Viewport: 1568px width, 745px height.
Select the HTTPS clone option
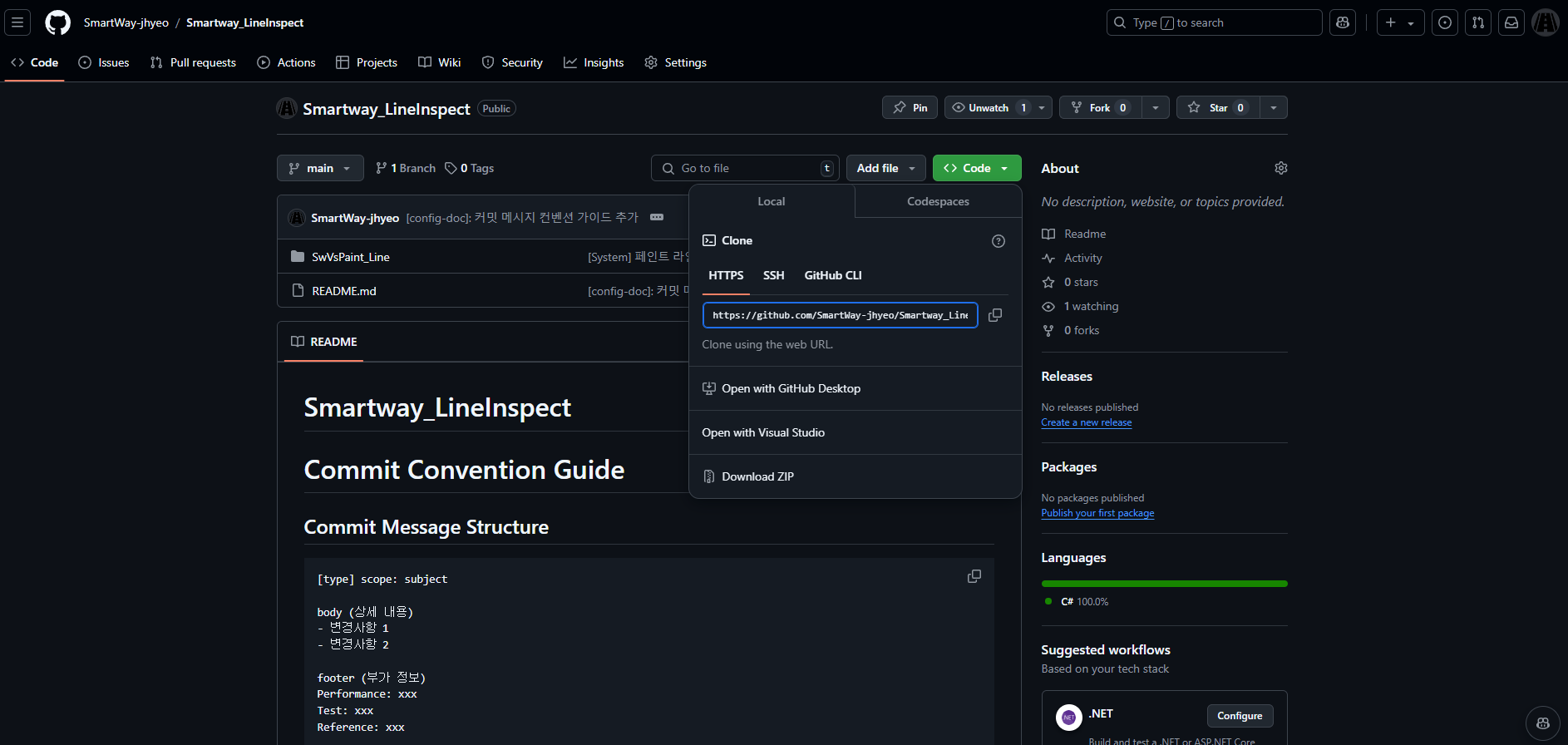(x=726, y=275)
